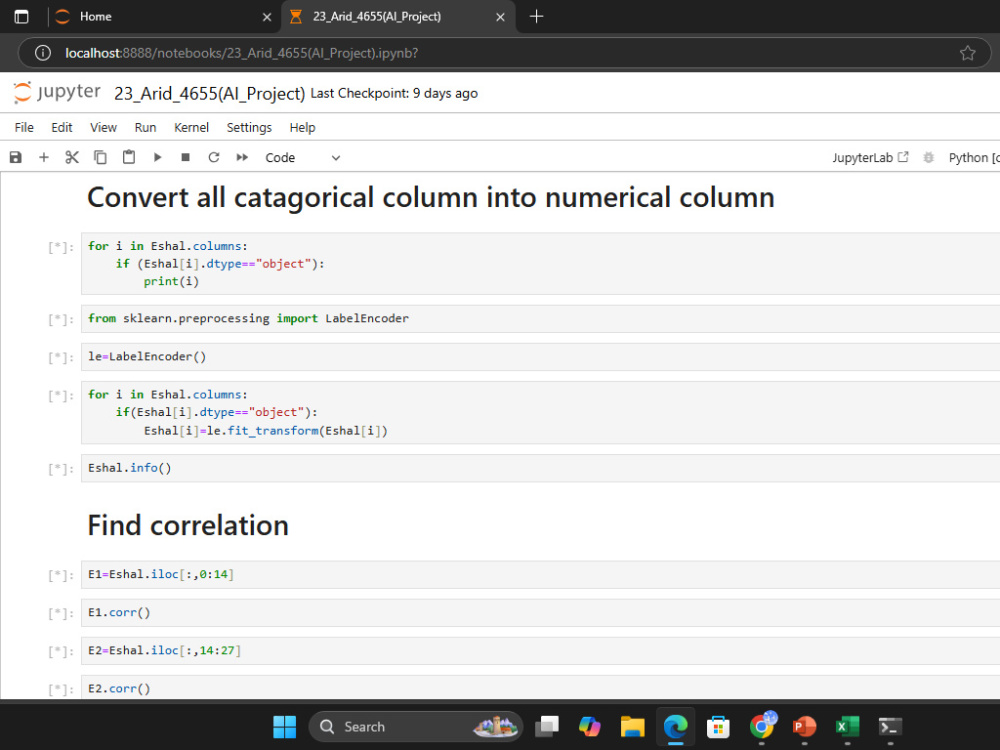Open the Terminal from taskbar
The height and width of the screenshot is (750, 1000).
890,726
